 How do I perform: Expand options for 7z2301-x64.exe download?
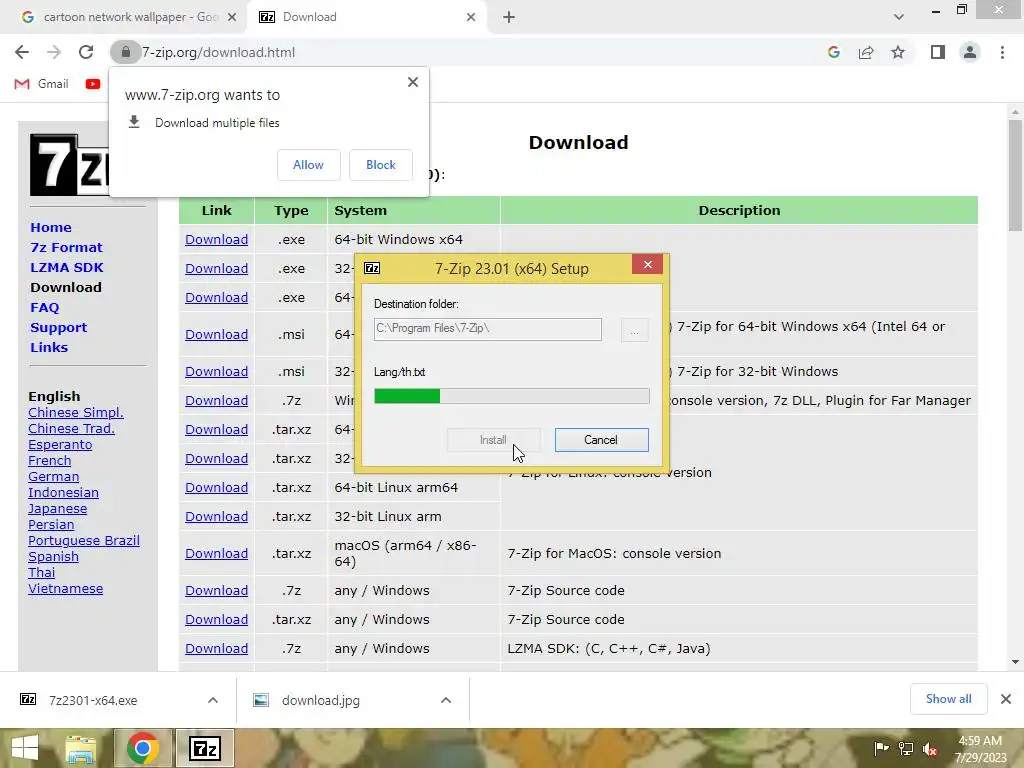(x=213, y=700)
